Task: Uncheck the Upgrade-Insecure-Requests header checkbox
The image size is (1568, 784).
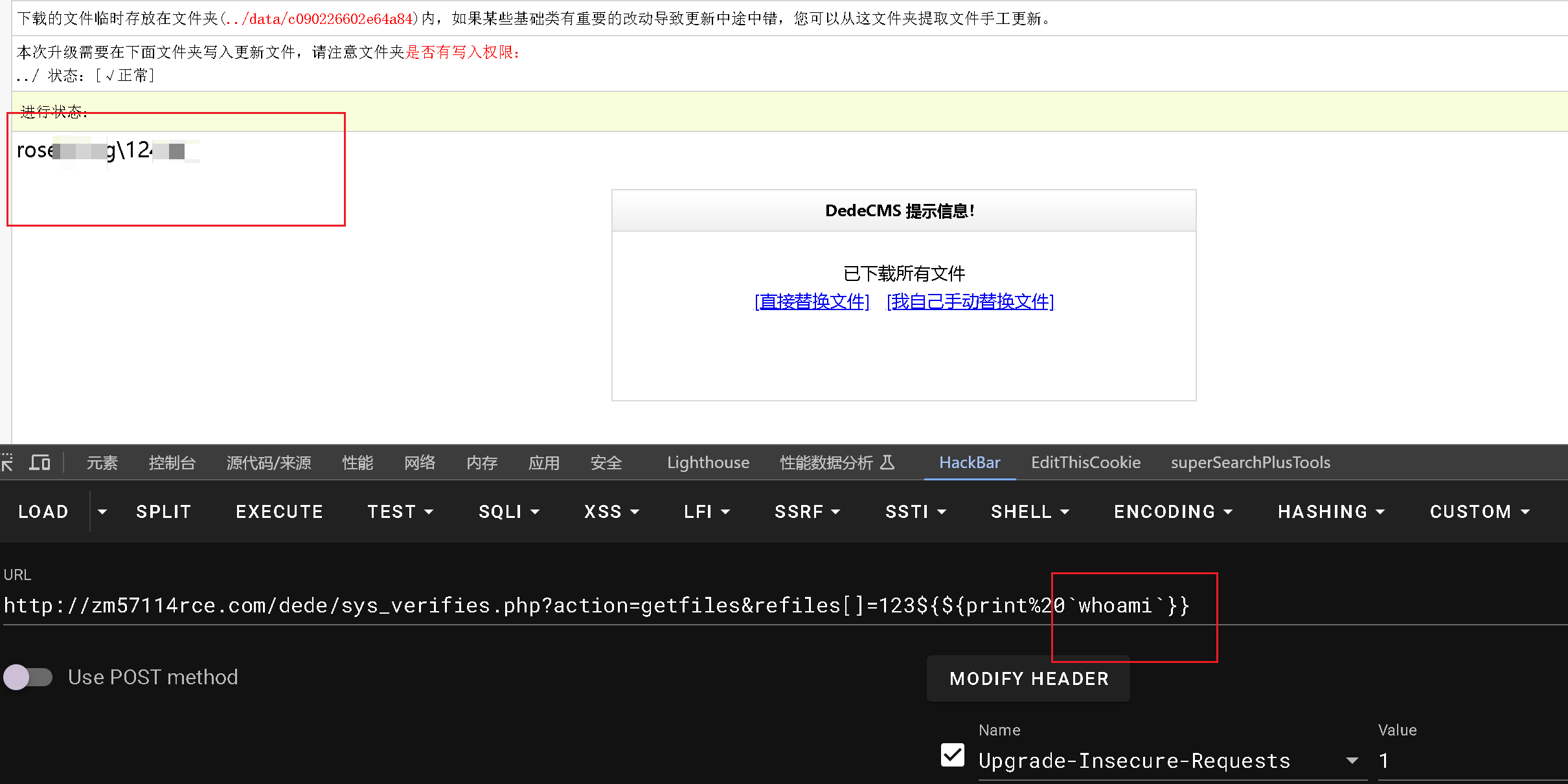Action: tap(952, 755)
